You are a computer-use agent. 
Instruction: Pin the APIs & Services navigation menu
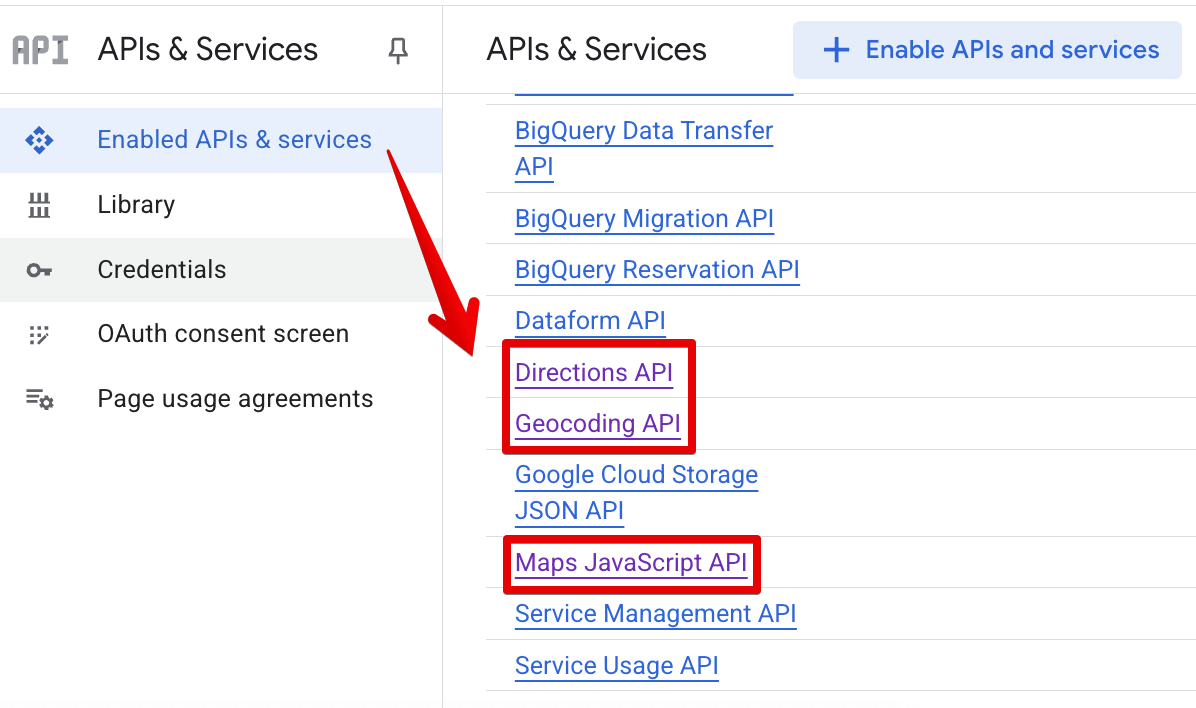coord(397,50)
